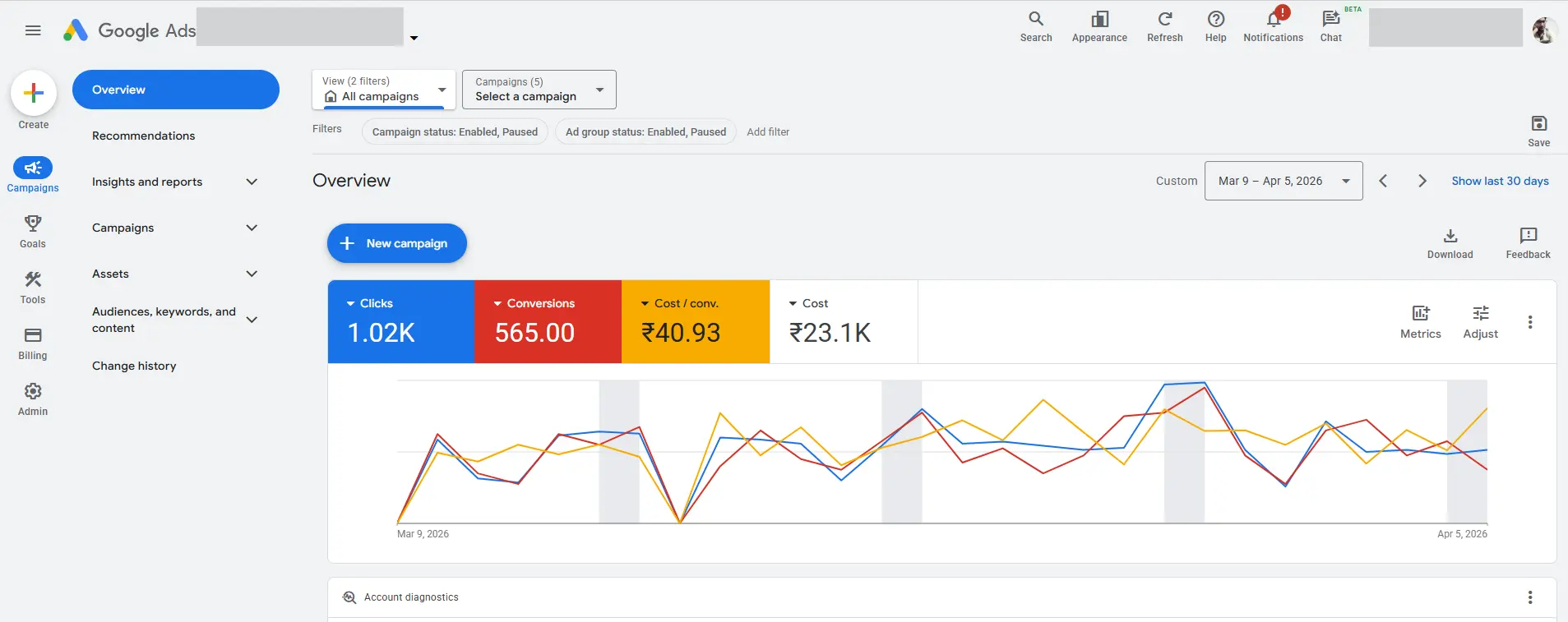
Task: Edit Ad group status filter chip
Action: [645, 131]
